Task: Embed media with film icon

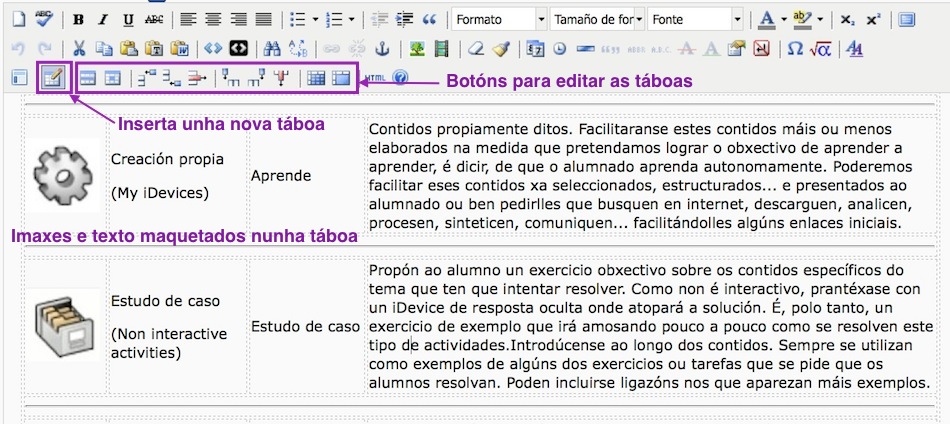Action: click(443, 48)
